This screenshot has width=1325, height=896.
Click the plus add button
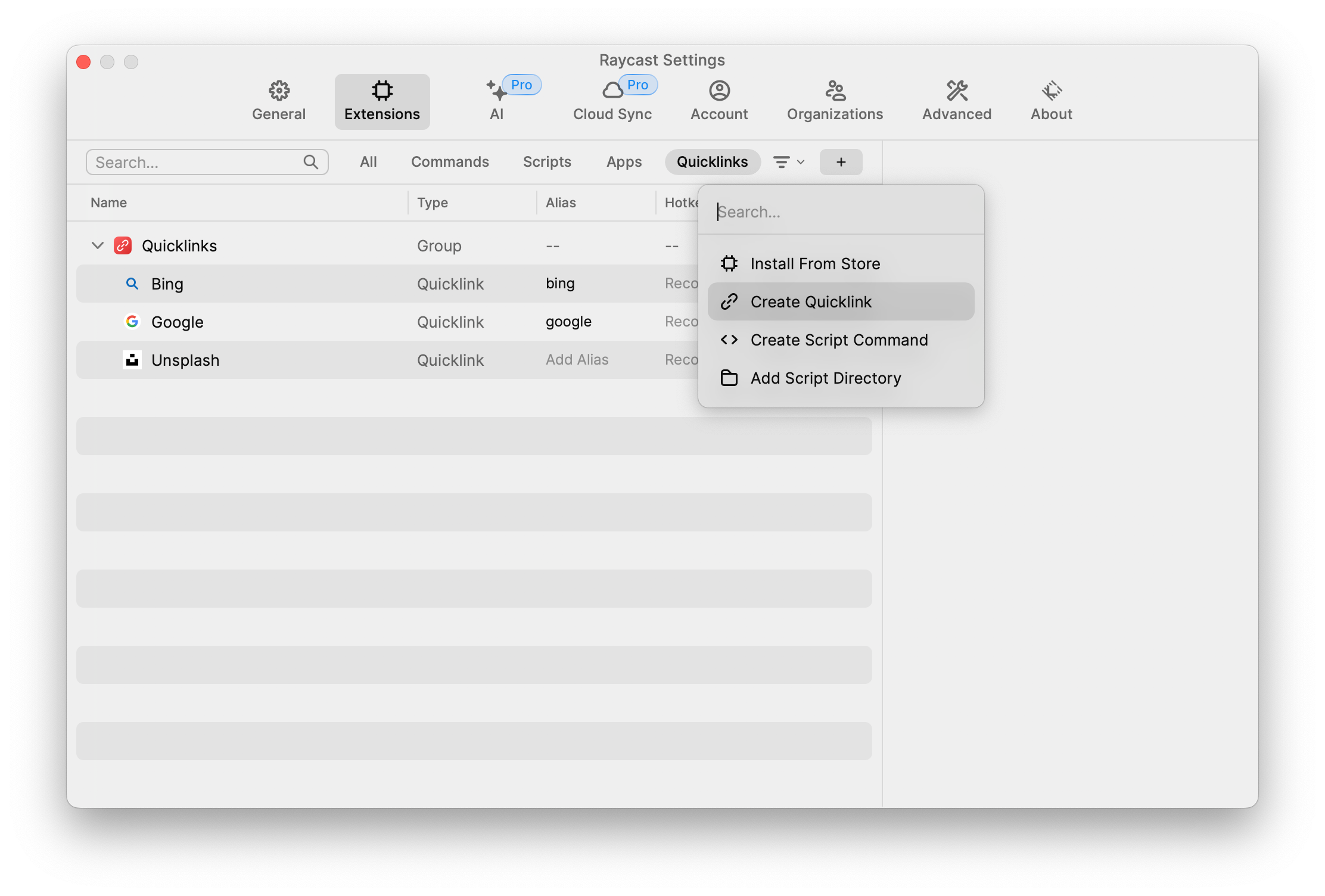pyautogui.click(x=841, y=162)
